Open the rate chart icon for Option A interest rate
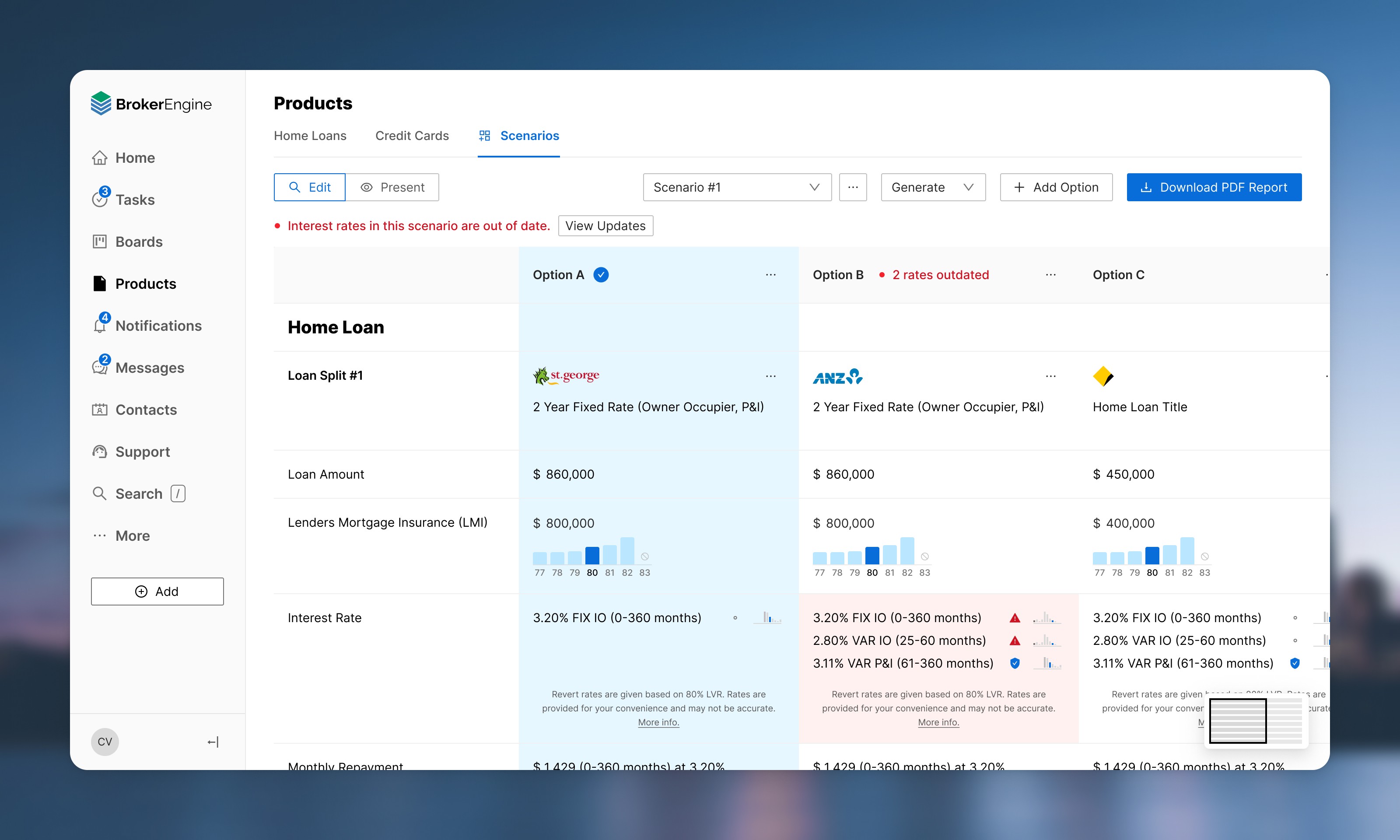This screenshot has height=840, width=1400. pyautogui.click(x=767, y=618)
